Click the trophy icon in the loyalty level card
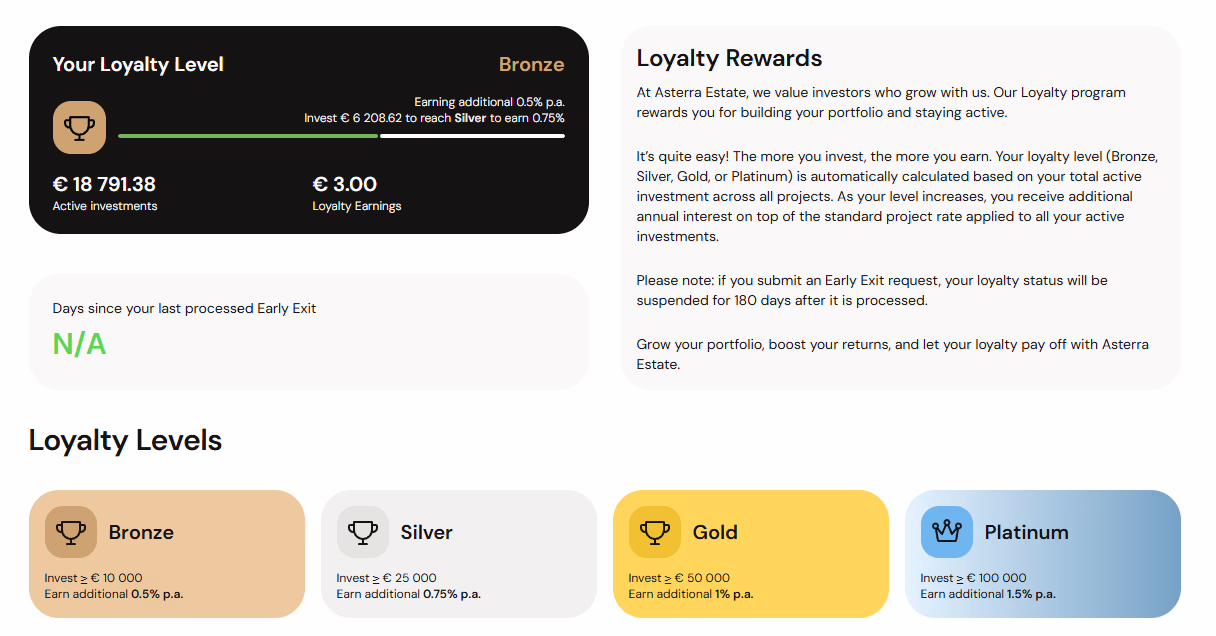This screenshot has height=636, width=1216. (79, 128)
